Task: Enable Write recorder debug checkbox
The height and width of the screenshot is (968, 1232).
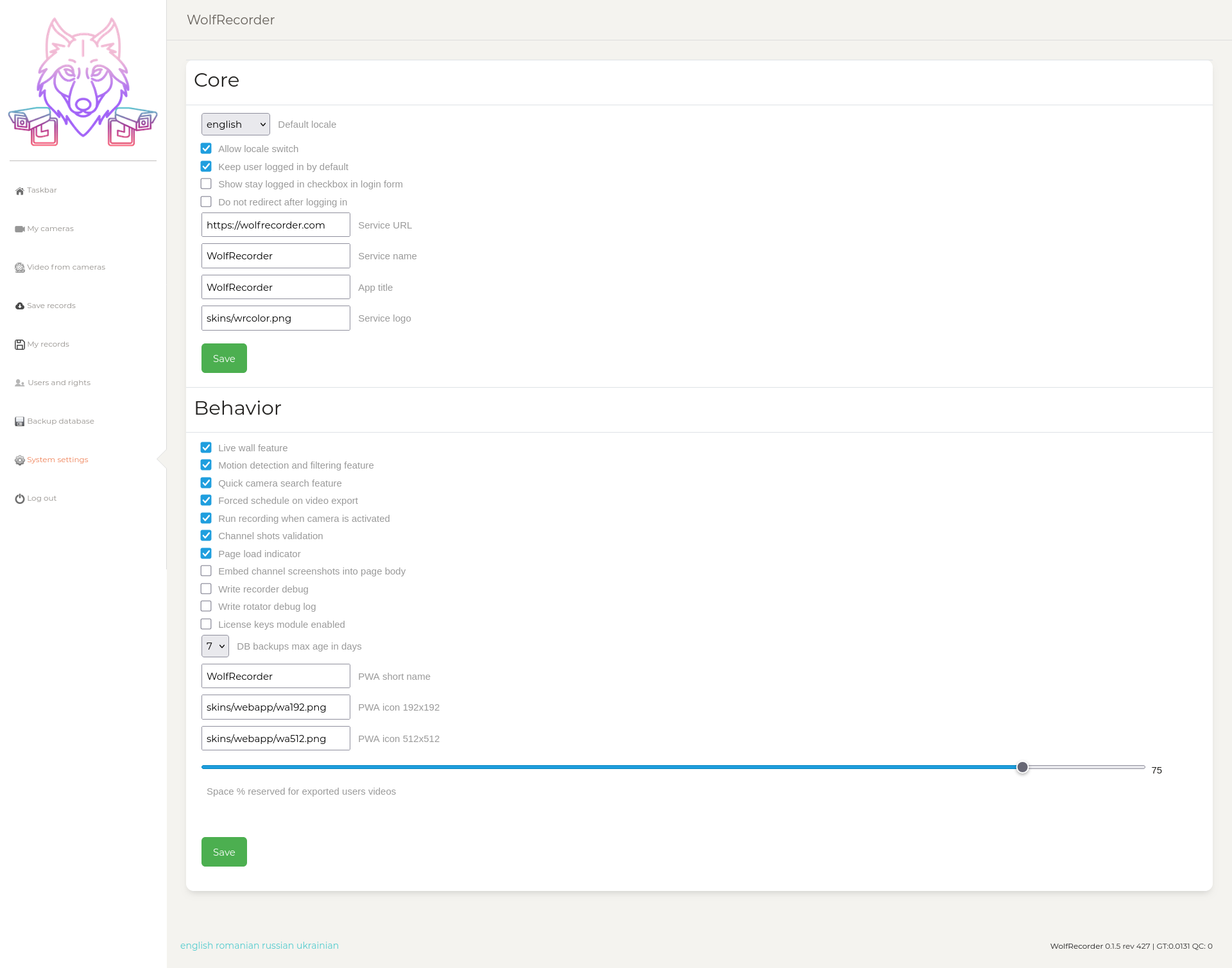Action: (x=206, y=589)
